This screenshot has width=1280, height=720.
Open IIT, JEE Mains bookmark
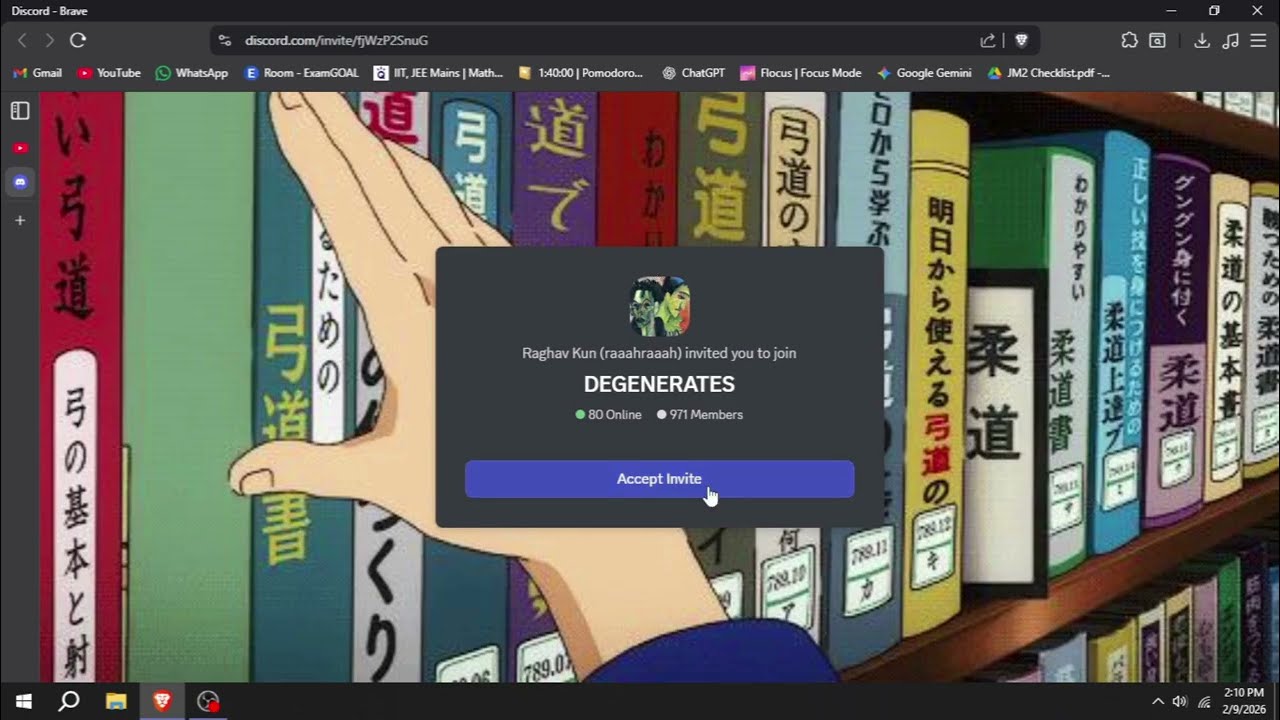pos(438,73)
